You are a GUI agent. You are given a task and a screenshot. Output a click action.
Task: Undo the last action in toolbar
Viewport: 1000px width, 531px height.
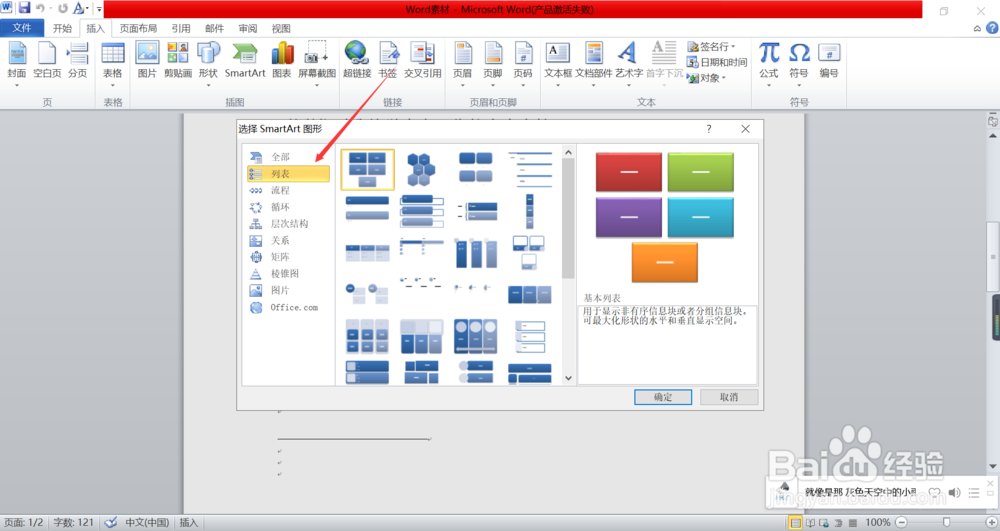pyautogui.click(x=40, y=8)
